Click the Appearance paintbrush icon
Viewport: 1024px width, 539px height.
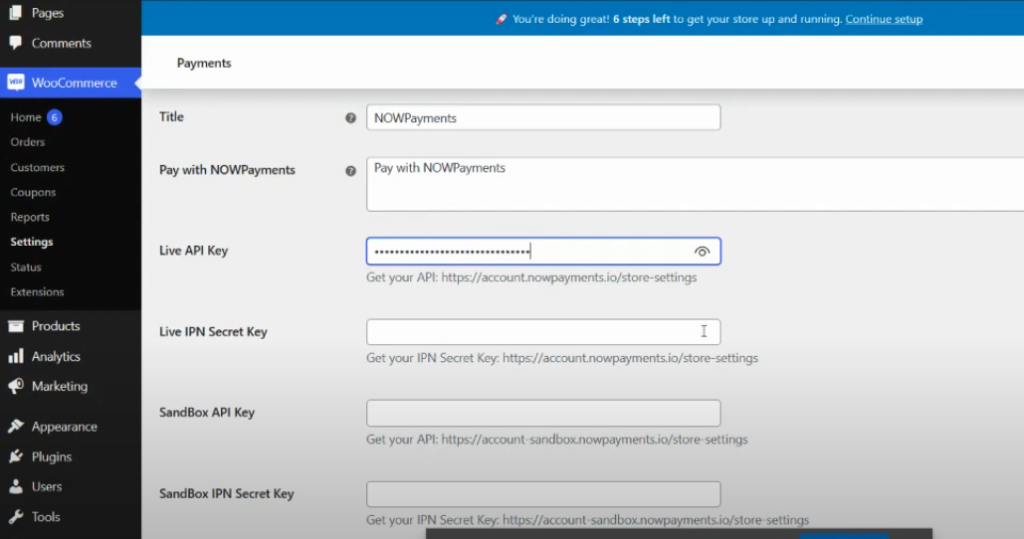(16, 427)
